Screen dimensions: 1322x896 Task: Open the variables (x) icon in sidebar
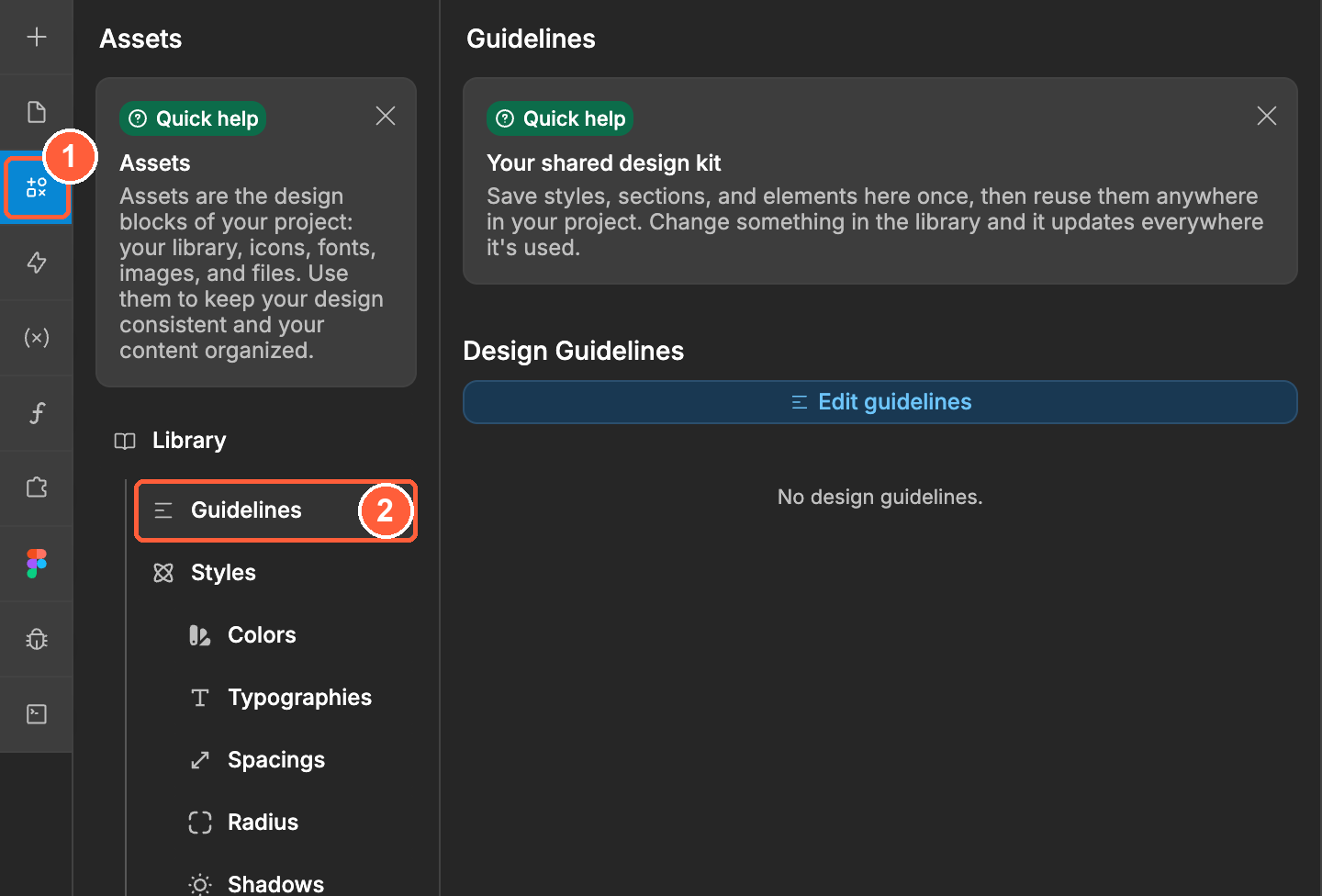coord(37,338)
